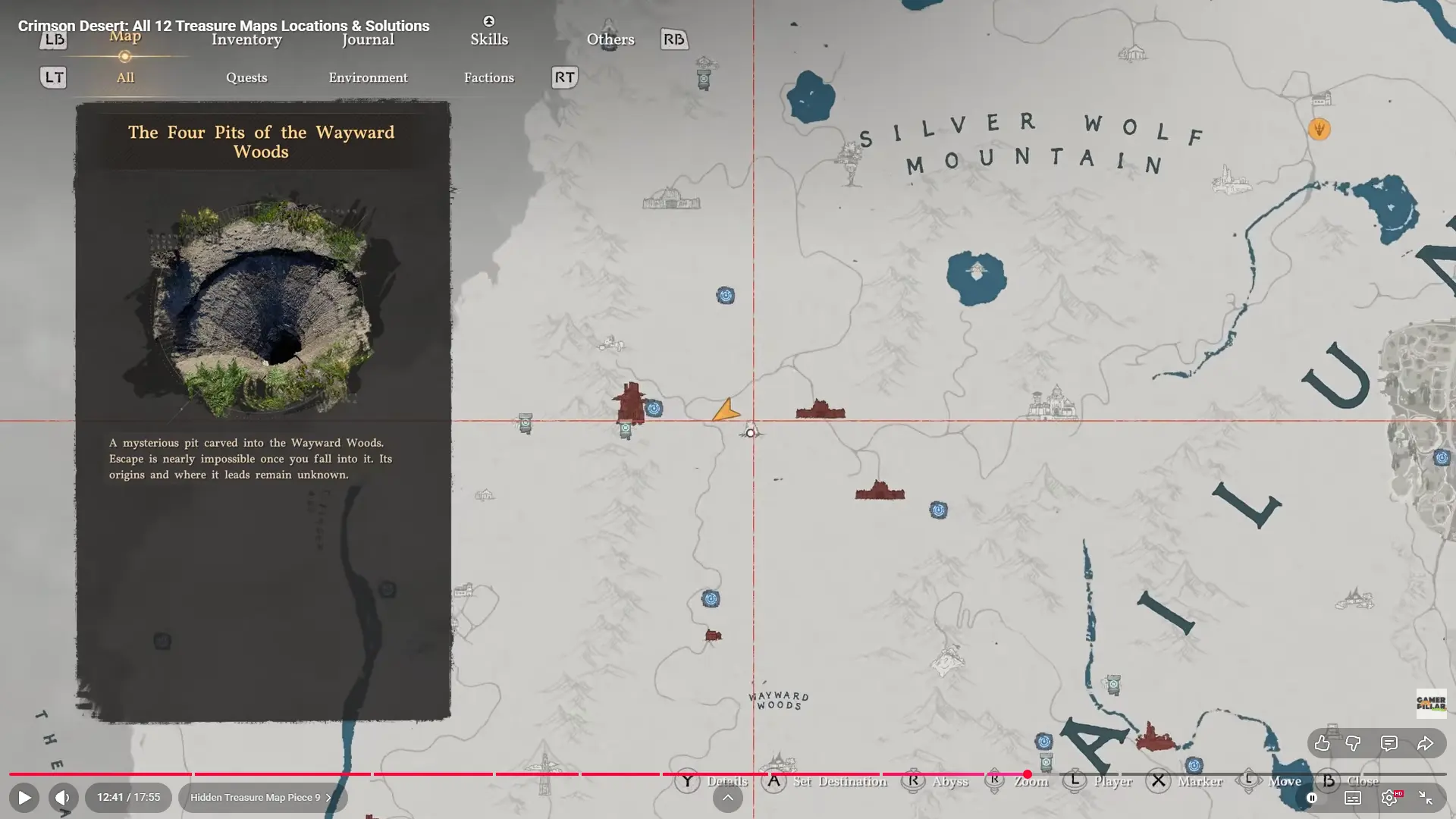The image size is (1456, 819).
Task: Expand chapter 'Hidden Treasure Map Piece 9'
Action: point(261,798)
